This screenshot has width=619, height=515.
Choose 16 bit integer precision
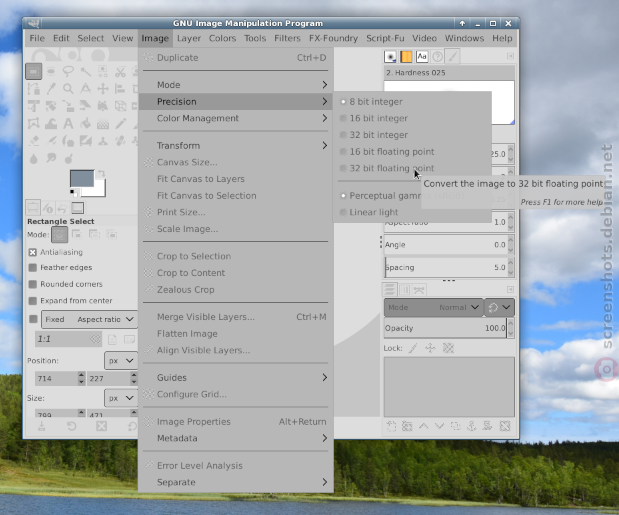[412, 118]
